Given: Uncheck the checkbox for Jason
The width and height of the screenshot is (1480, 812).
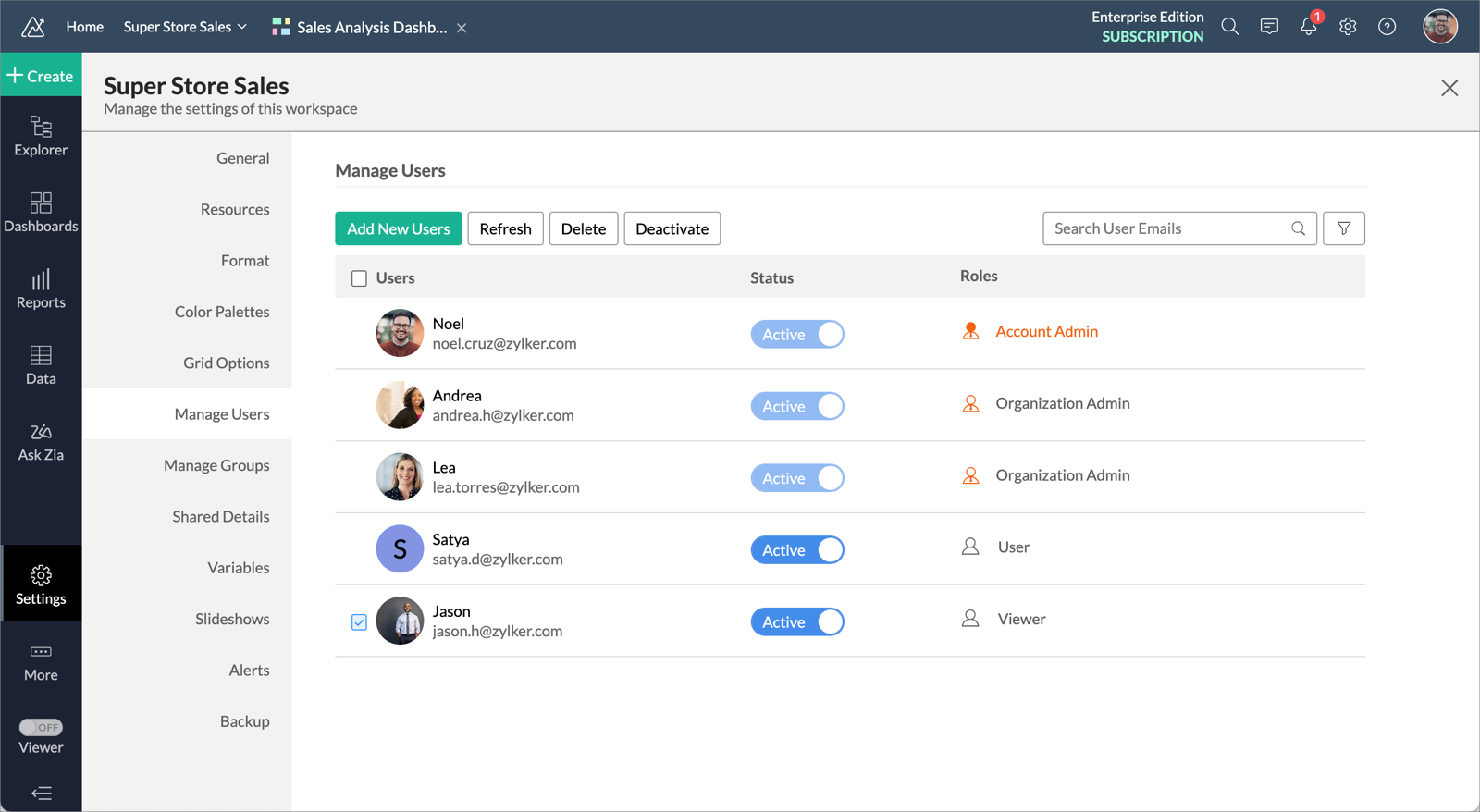Looking at the screenshot, I should pyautogui.click(x=359, y=622).
